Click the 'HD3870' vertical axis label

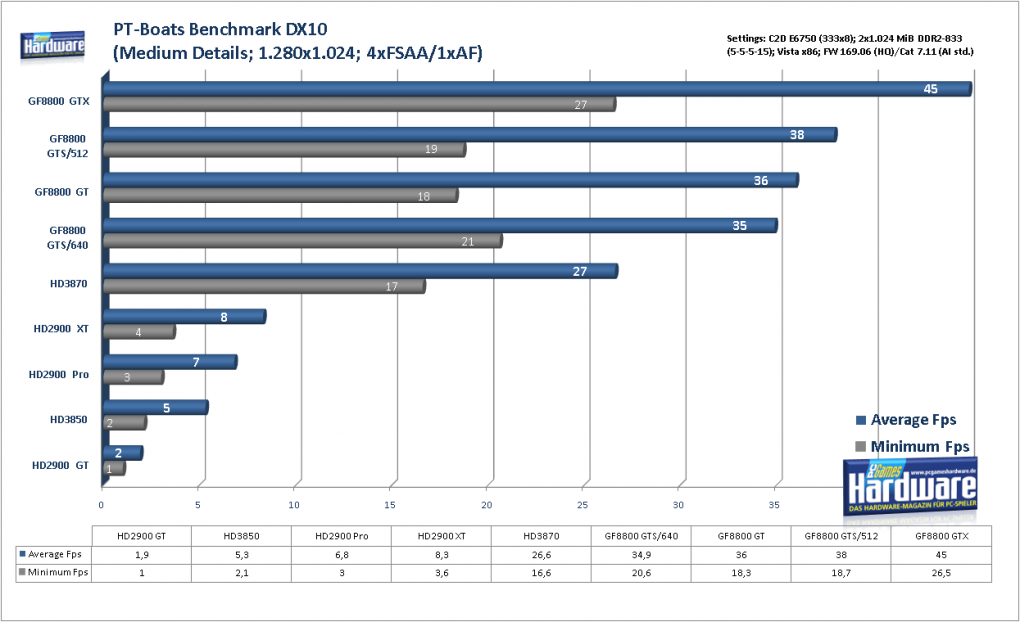coord(68,284)
